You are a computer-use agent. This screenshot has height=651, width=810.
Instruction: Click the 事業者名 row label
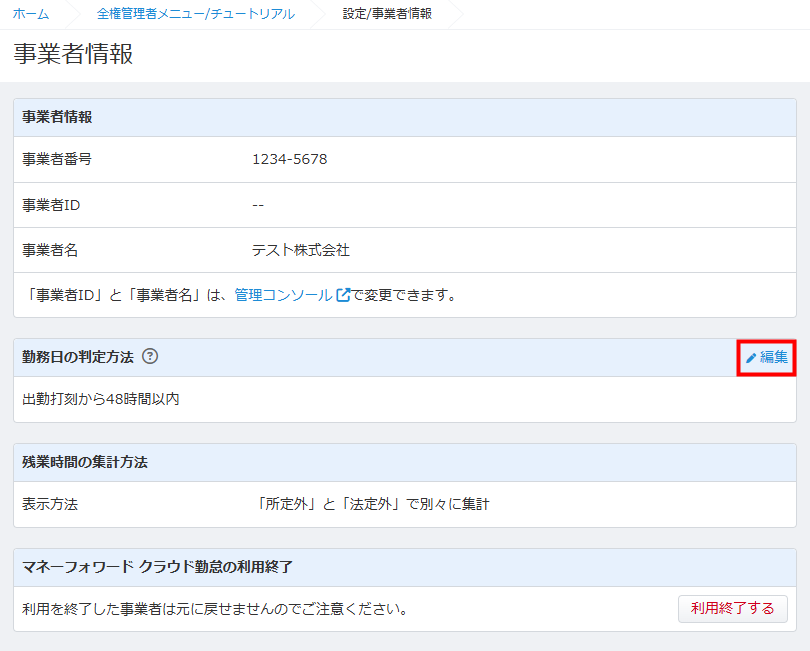pyautogui.click(x=50, y=250)
